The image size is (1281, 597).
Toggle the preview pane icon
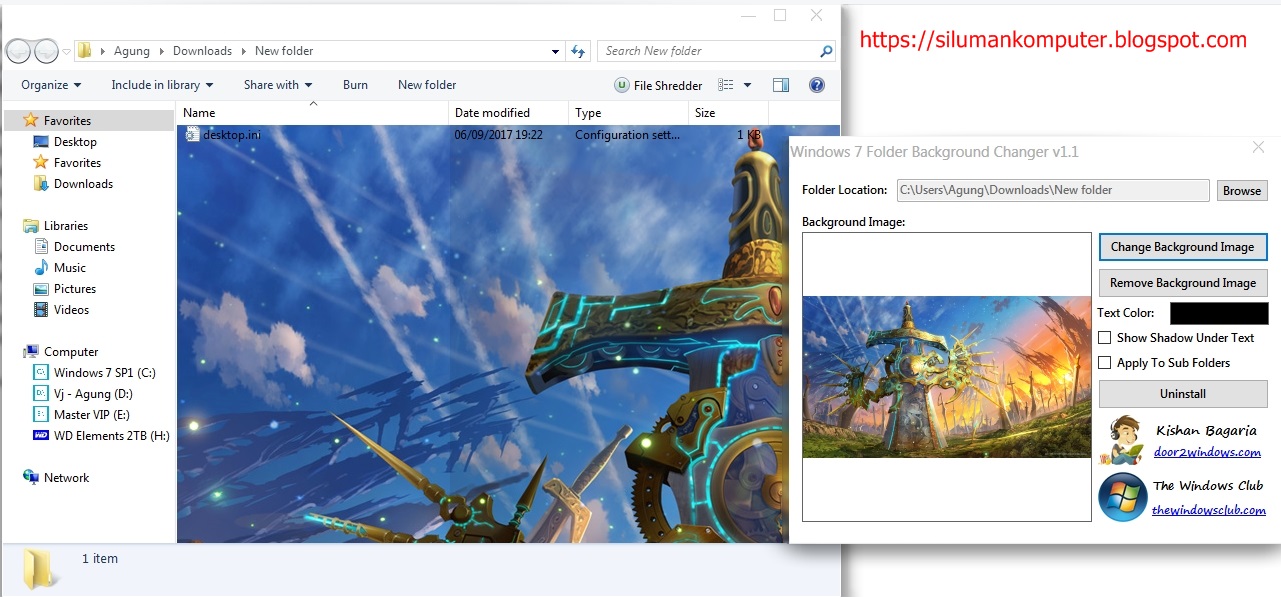(781, 85)
